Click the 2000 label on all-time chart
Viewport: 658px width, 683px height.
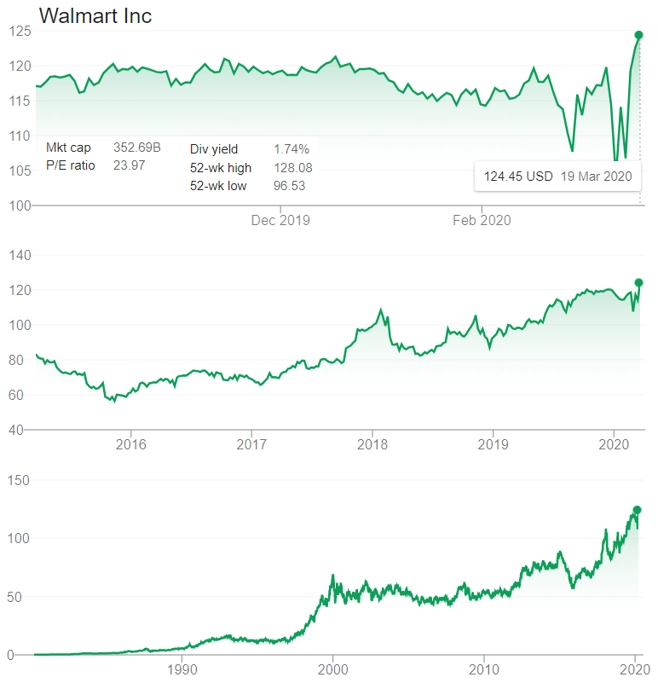(x=333, y=669)
